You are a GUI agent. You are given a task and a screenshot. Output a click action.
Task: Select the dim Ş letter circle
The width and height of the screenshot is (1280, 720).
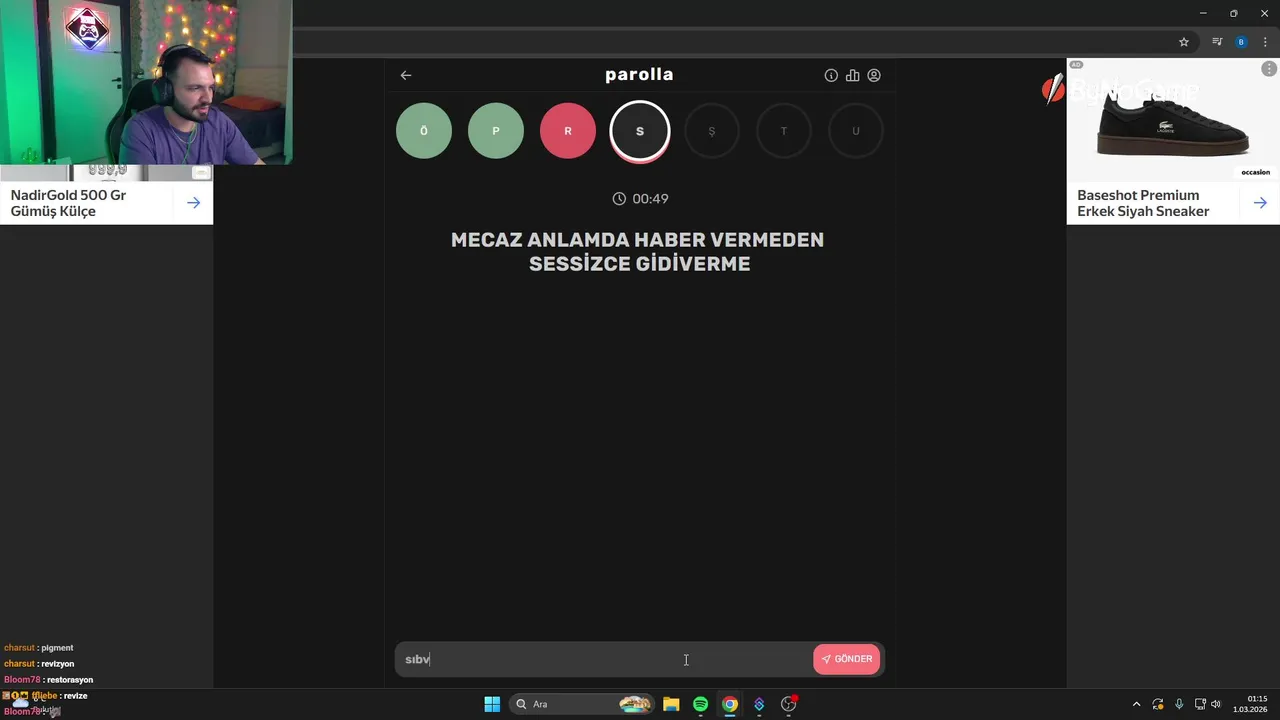click(712, 131)
